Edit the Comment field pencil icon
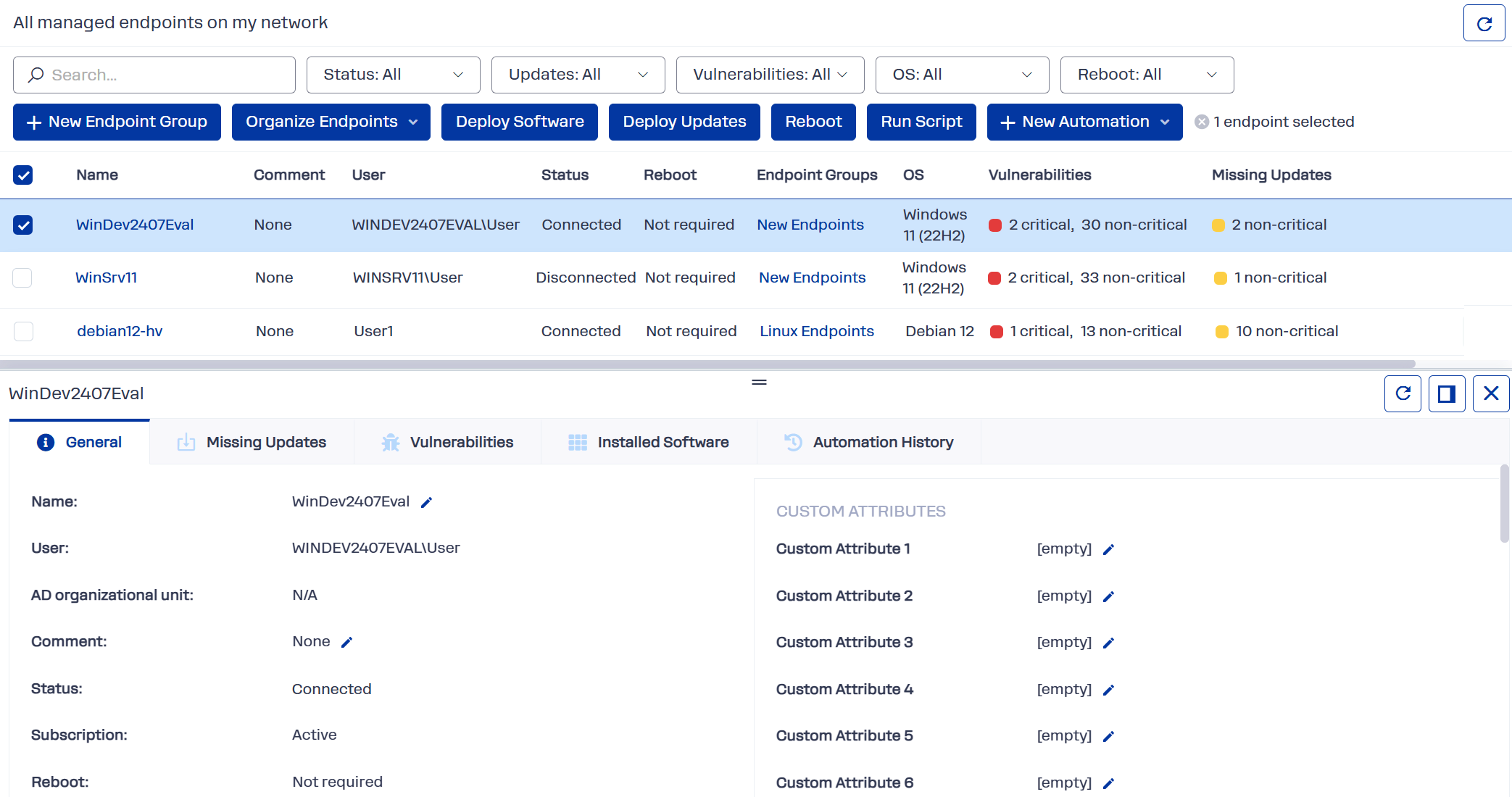1512x797 pixels. point(347,642)
